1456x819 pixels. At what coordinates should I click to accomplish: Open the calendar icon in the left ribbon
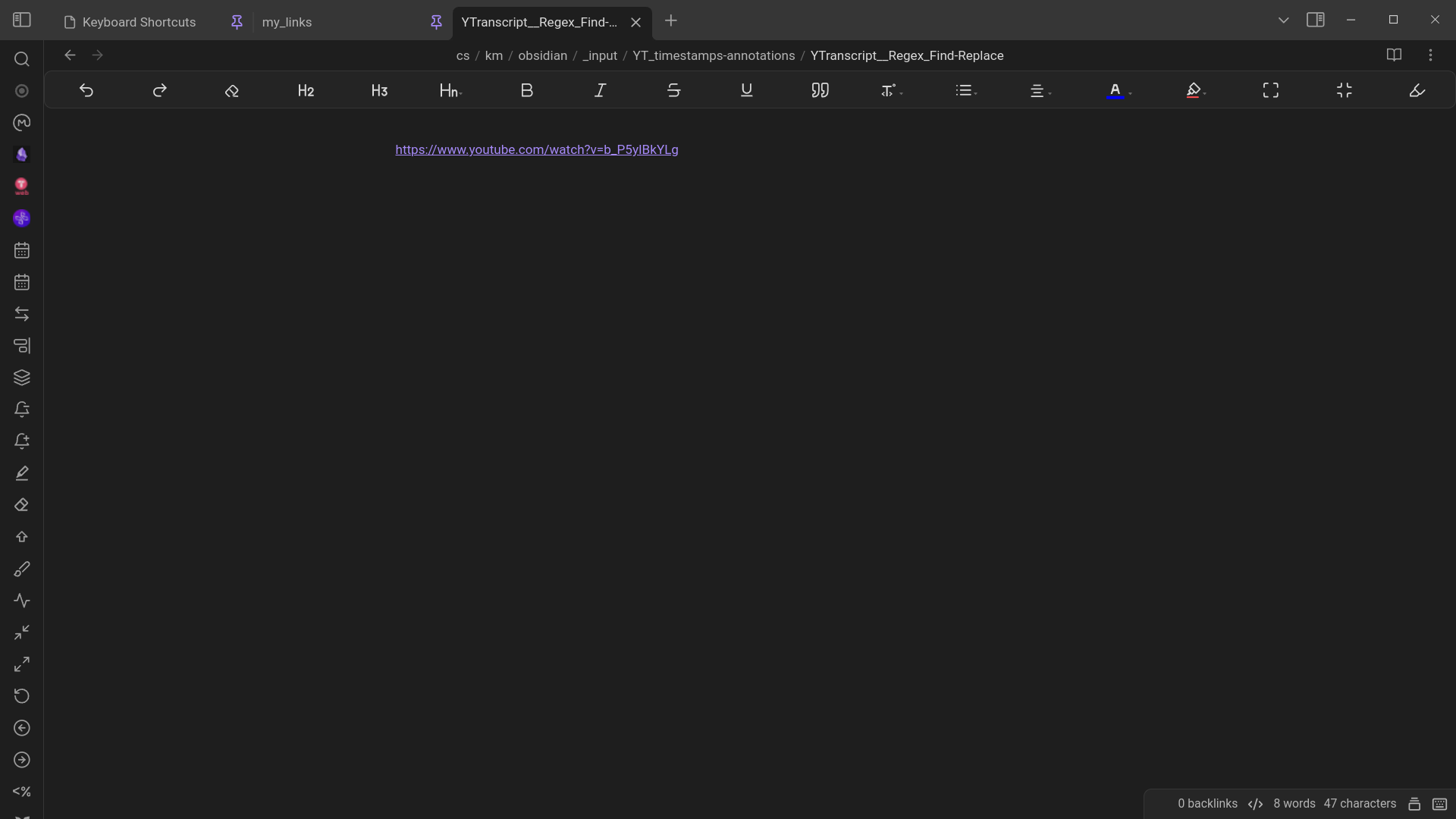[22, 250]
